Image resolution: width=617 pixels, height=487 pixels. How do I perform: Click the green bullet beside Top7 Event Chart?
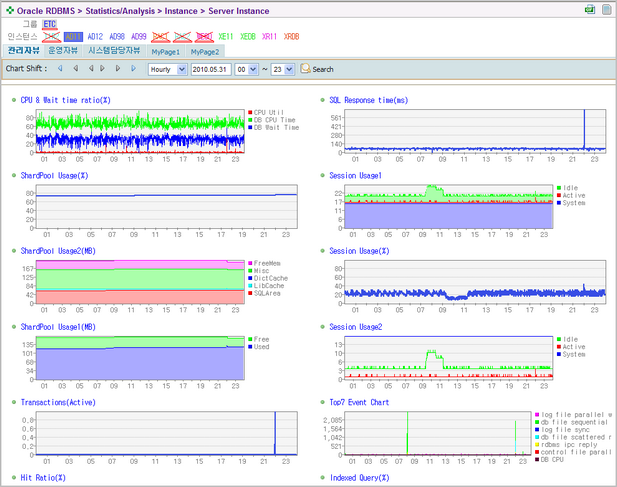323,402
